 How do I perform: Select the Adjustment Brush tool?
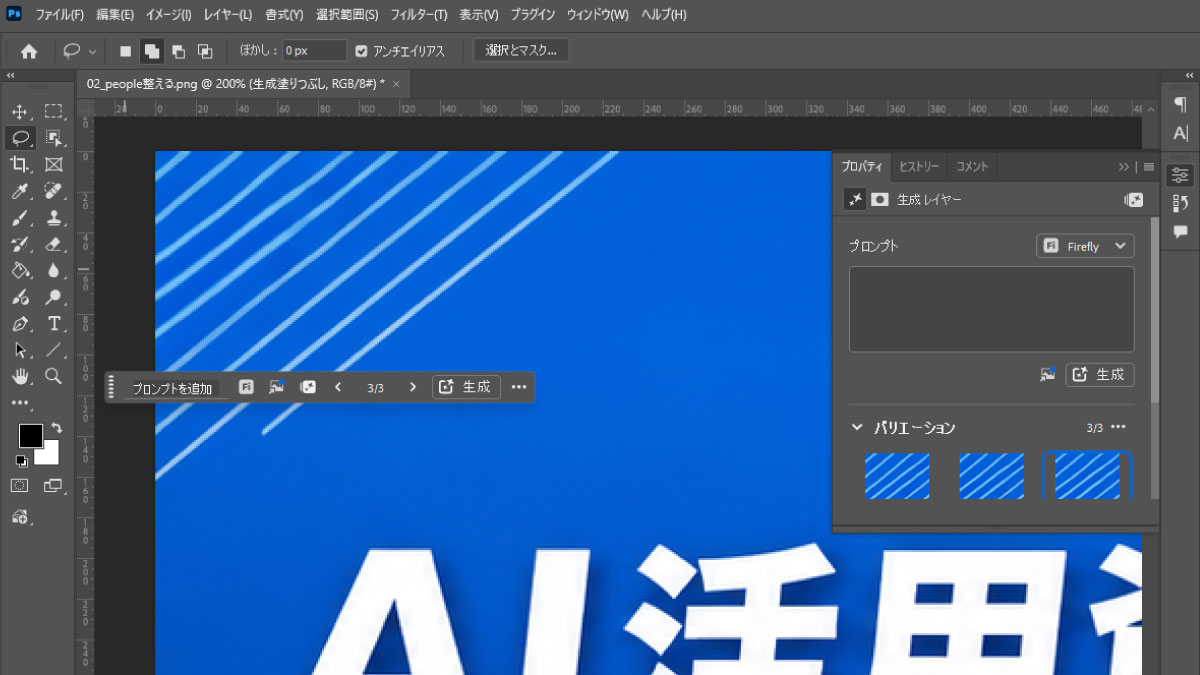pos(20,297)
